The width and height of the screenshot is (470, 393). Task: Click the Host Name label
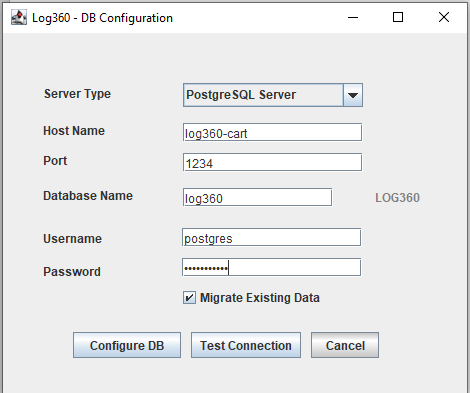74,131
